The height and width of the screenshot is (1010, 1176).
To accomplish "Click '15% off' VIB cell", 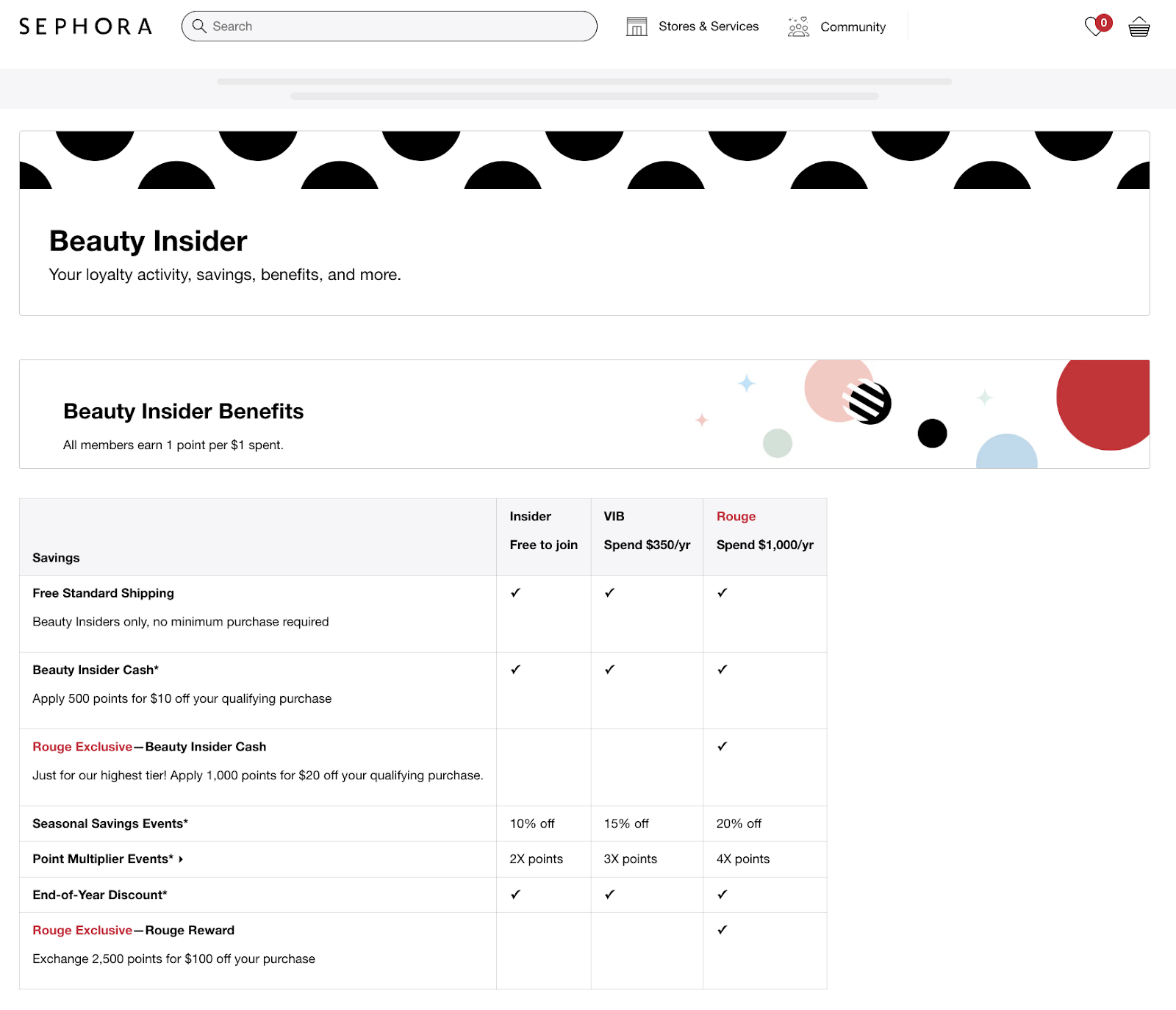I will click(x=626, y=824).
